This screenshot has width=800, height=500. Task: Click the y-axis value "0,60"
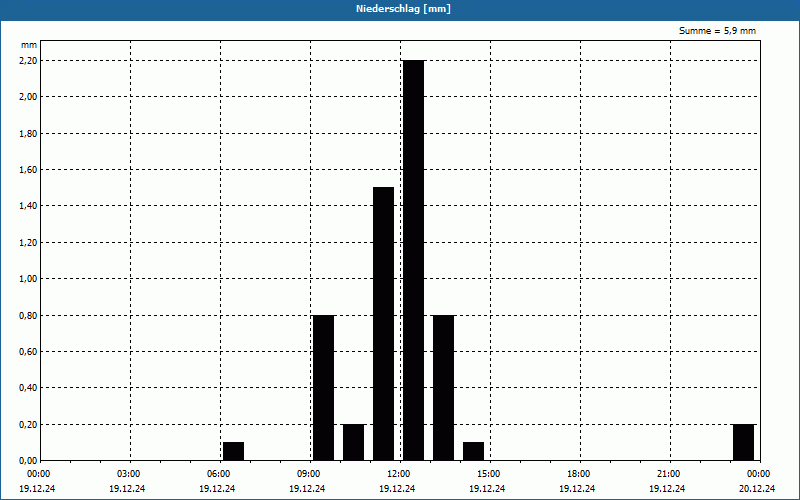29,352
